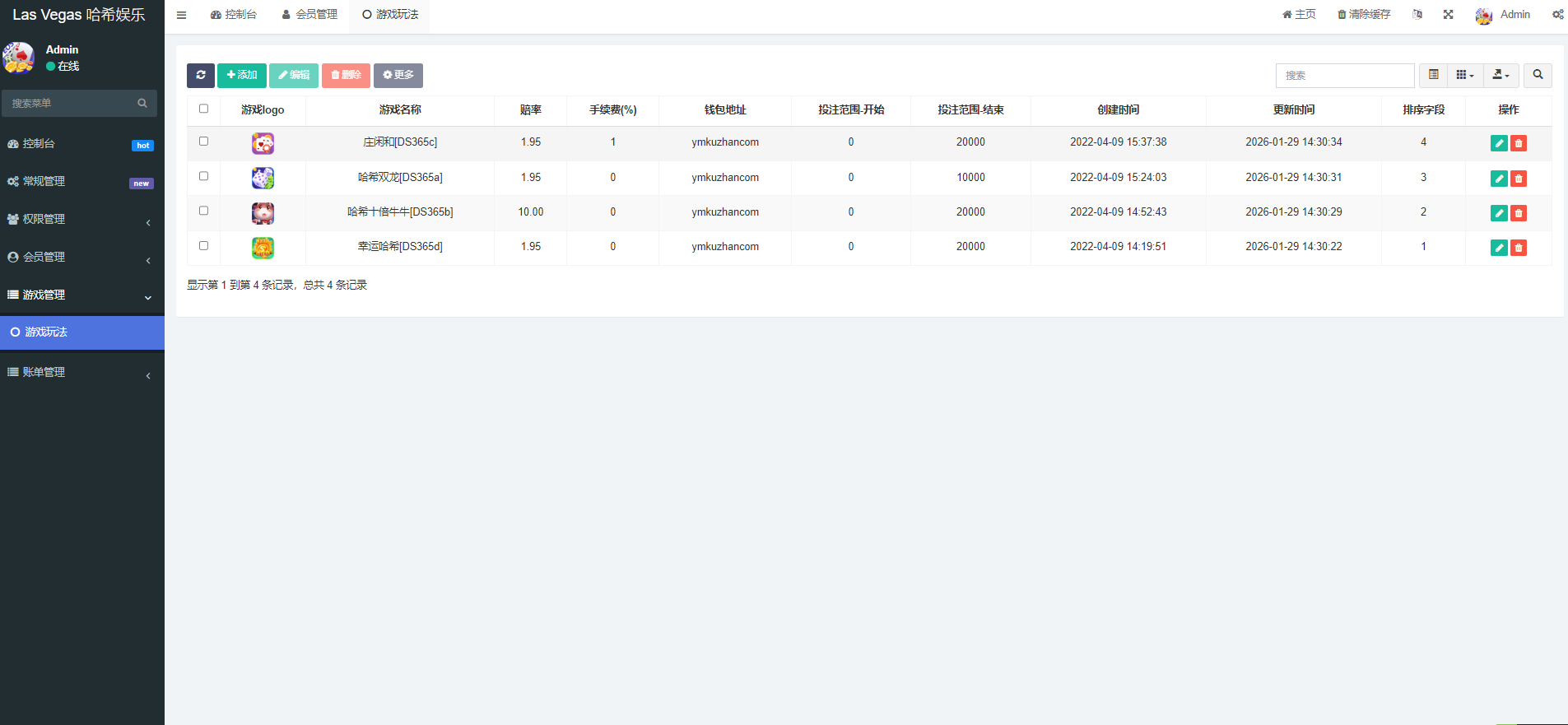Expand the 权限管理 sidebar menu
Screen dimensions: 1568x725
coord(78,220)
